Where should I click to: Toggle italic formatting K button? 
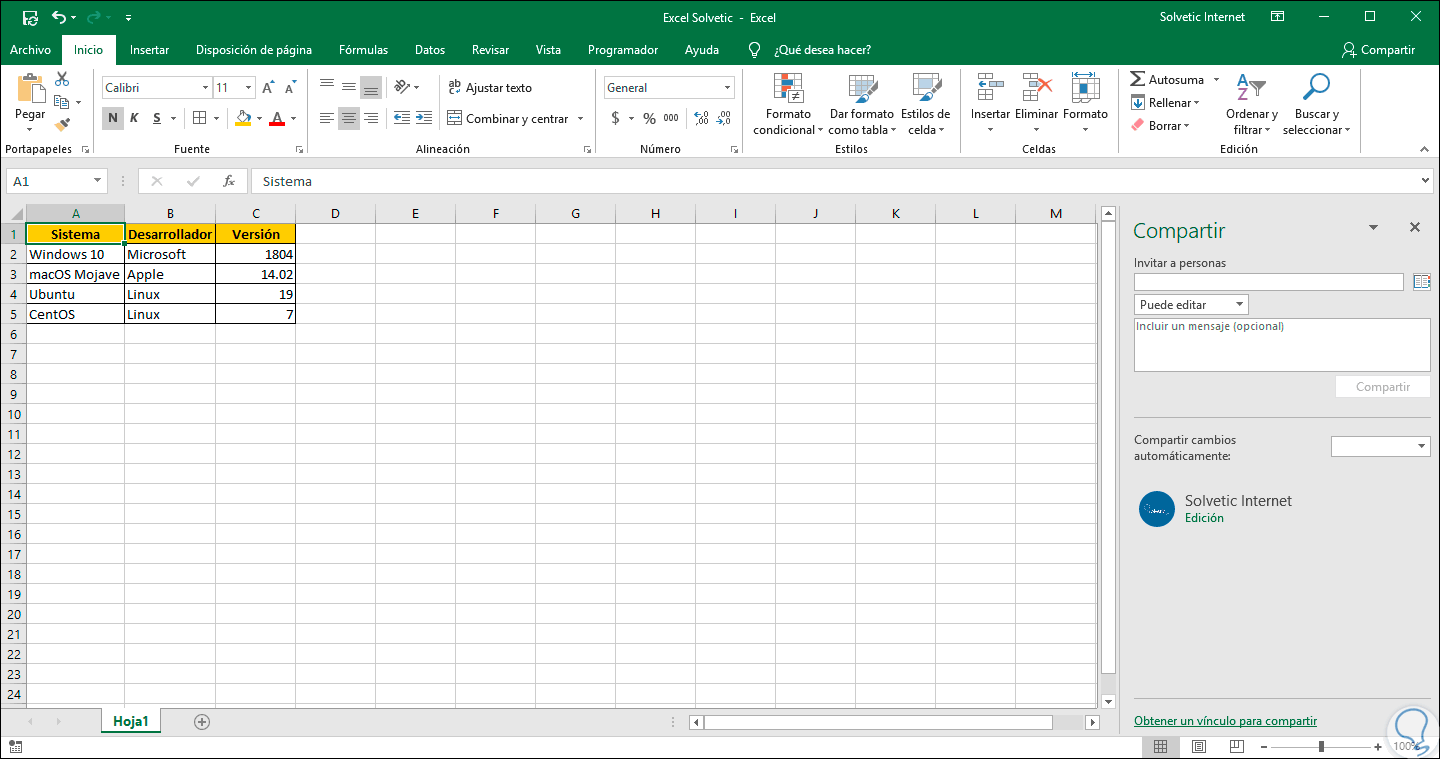coord(135,118)
